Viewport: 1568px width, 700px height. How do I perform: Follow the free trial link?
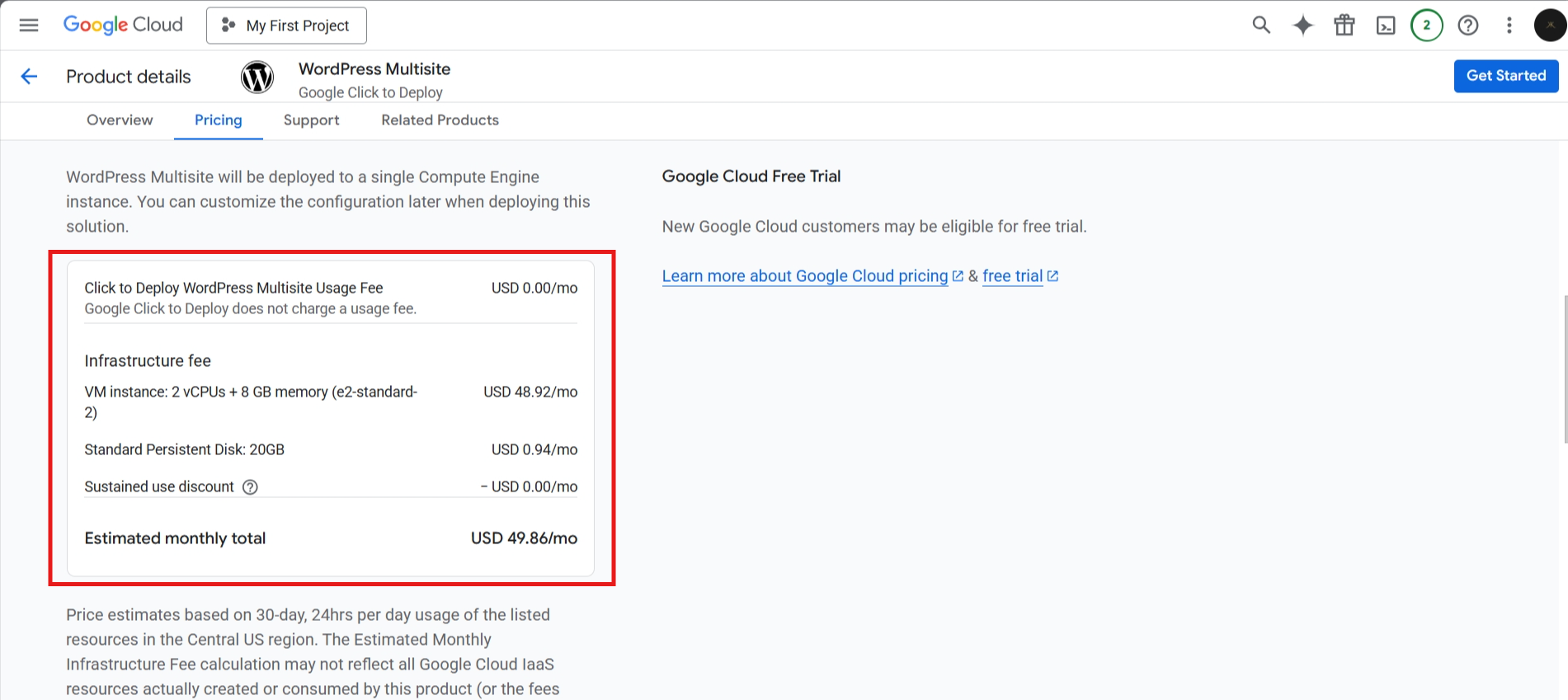click(1013, 276)
